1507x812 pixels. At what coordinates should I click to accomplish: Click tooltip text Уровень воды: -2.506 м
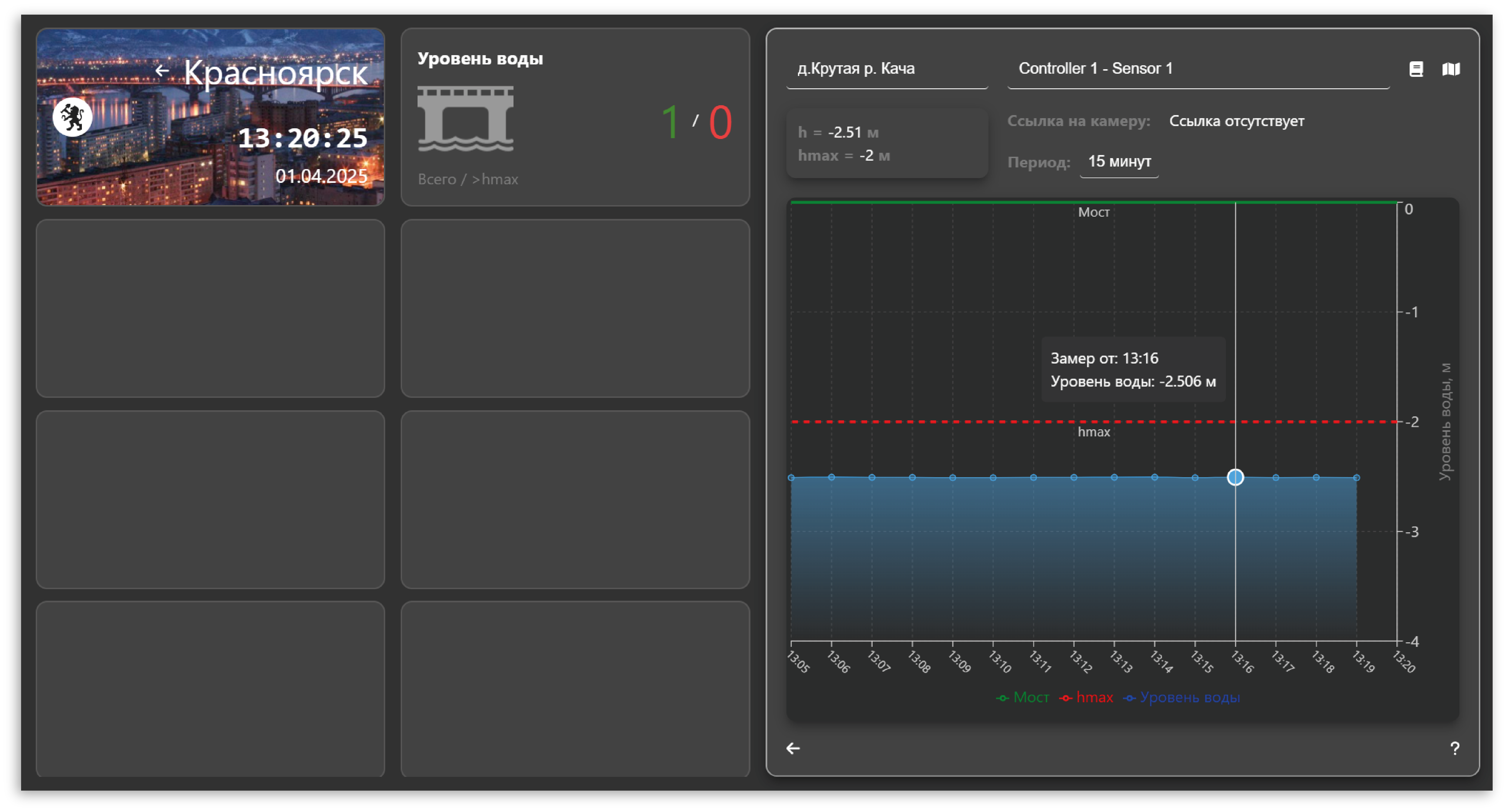pos(1133,382)
